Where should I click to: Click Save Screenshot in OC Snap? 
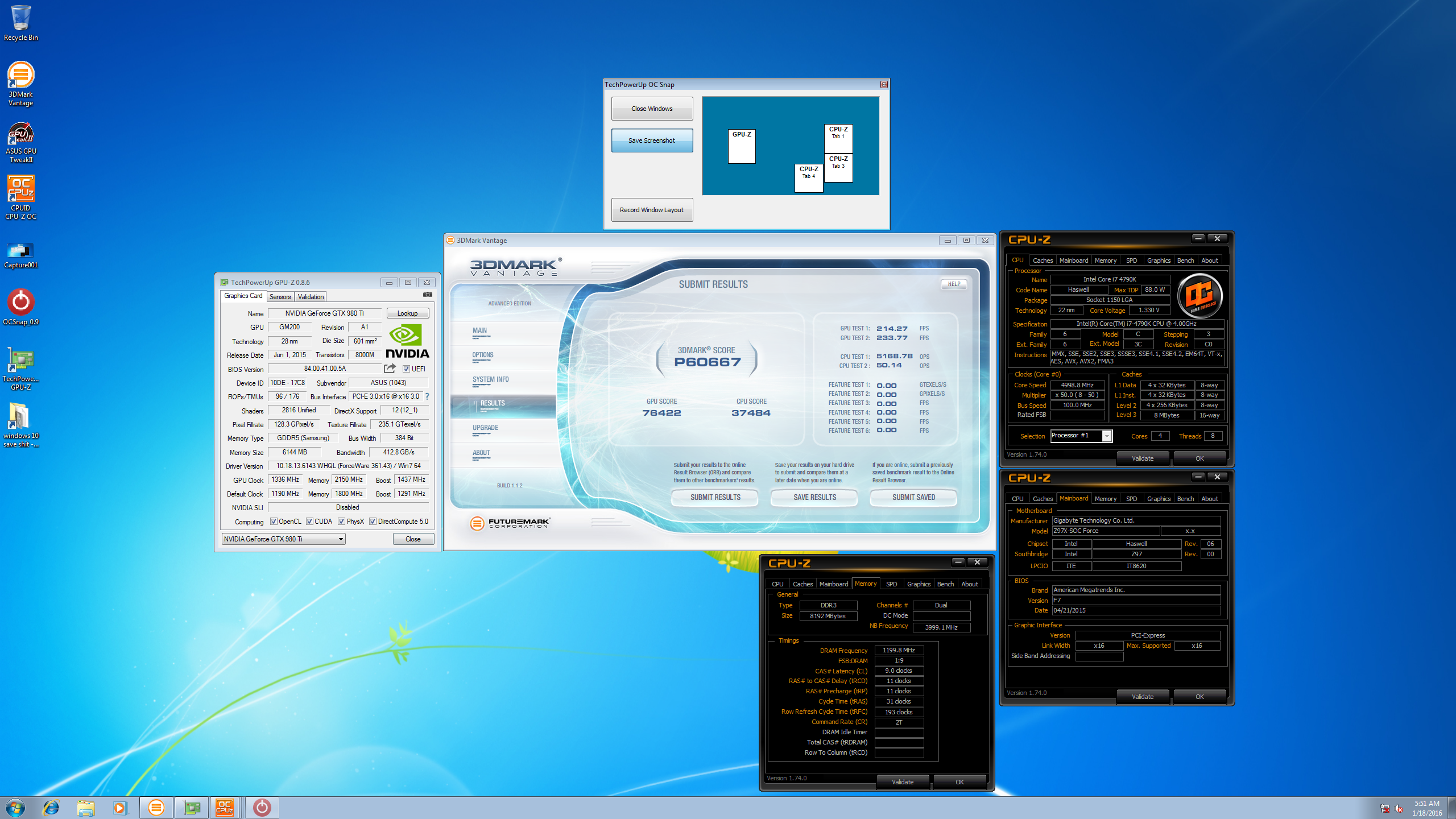tap(652, 140)
